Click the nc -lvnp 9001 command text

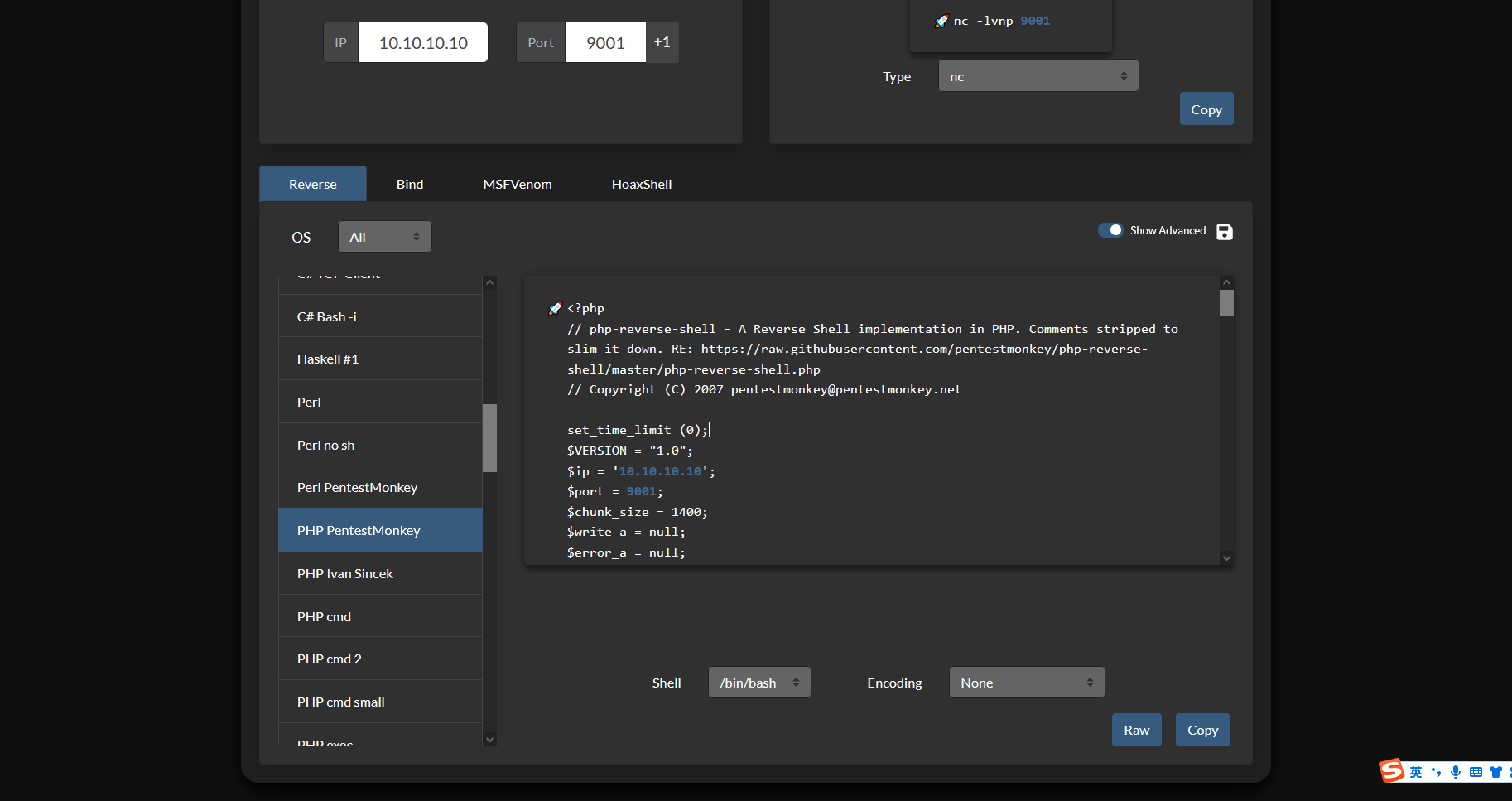click(1002, 22)
